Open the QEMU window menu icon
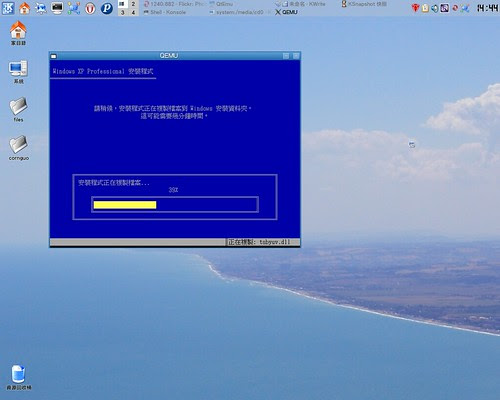 53,56
